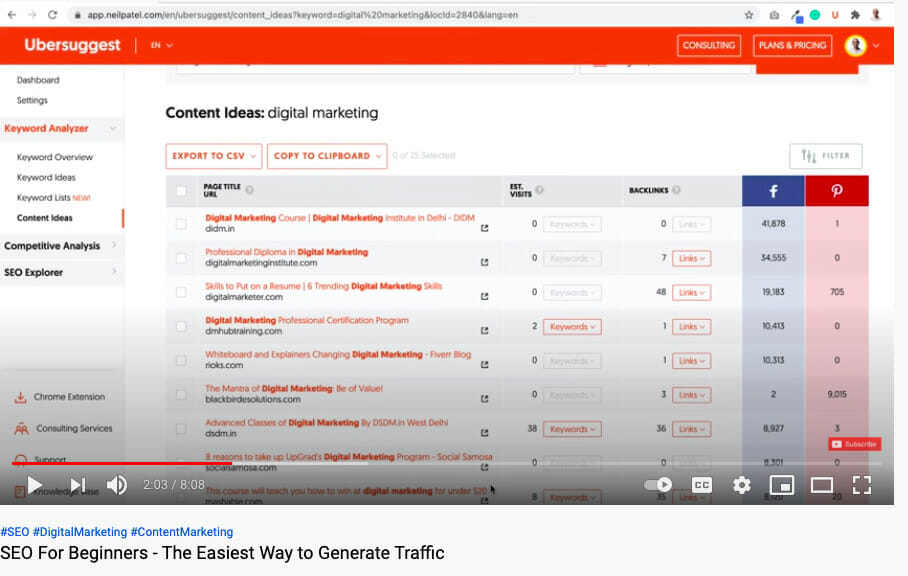The width and height of the screenshot is (908, 576).
Task: Open external link for rioks.com row
Action: (484, 365)
